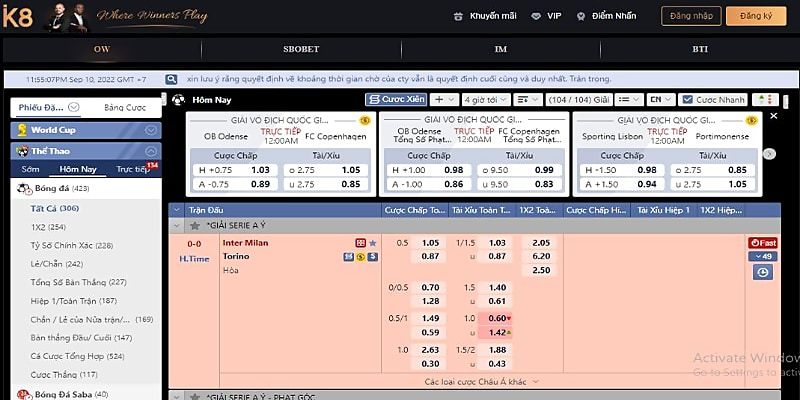Click the falling over odds 0.60
The image size is (800, 400).
(x=497, y=318)
